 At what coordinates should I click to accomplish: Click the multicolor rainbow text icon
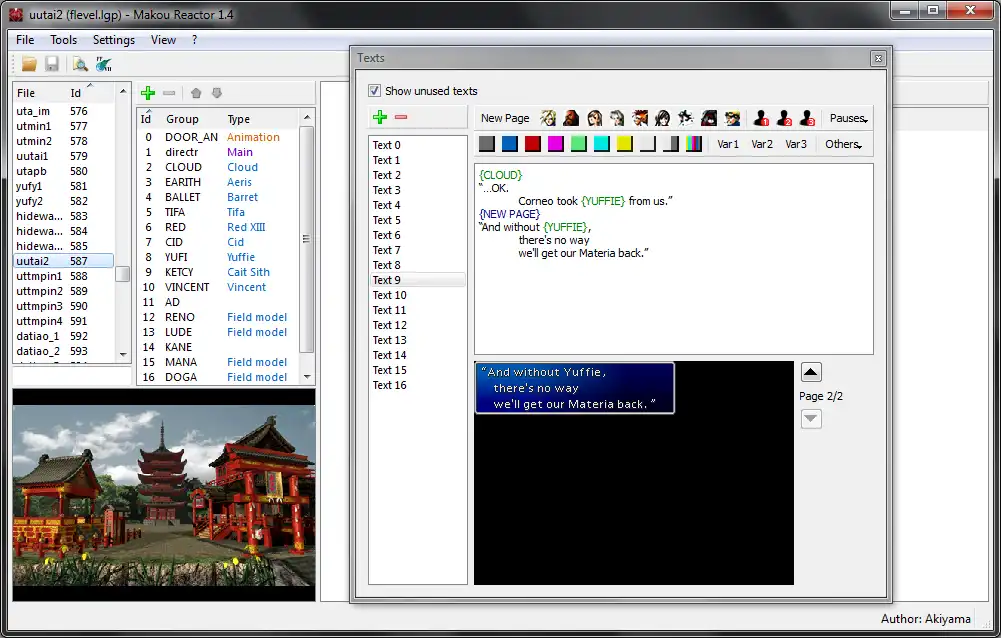coord(694,144)
